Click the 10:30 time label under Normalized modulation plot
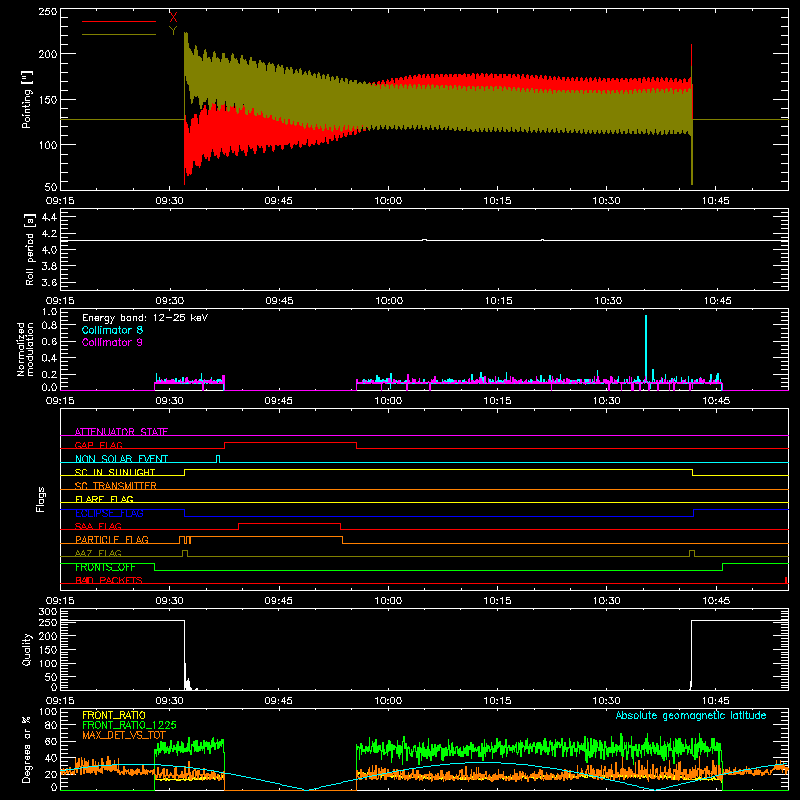This screenshot has width=800, height=800. (x=607, y=401)
